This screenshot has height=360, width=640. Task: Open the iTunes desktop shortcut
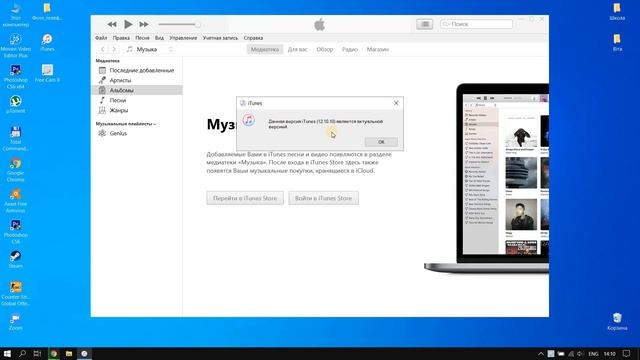click(x=47, y=43)
